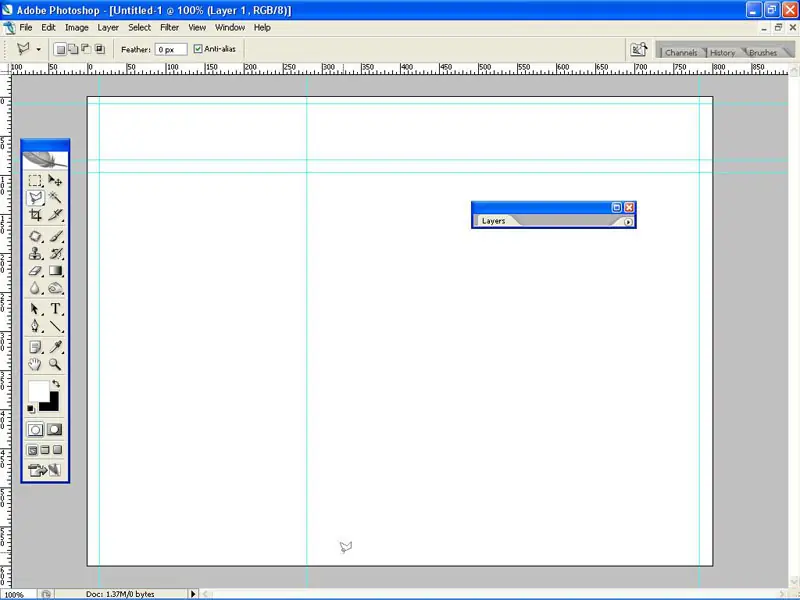Open the Filter menu
This screenshot has width=800, height=600.
[169, 28]
